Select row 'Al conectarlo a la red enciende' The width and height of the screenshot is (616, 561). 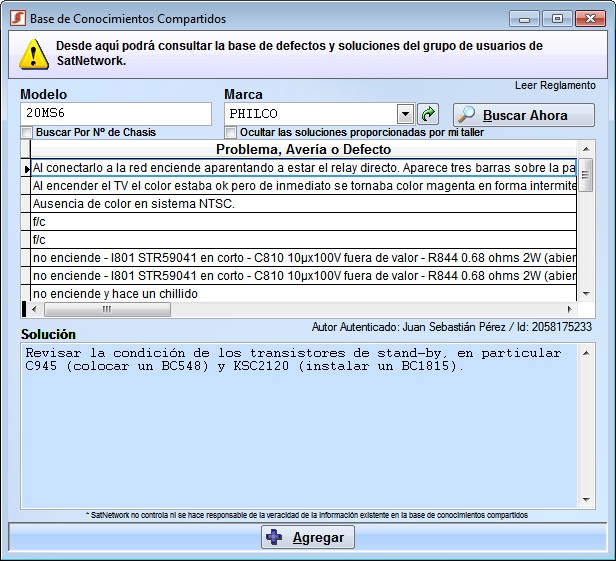[303, 168]
